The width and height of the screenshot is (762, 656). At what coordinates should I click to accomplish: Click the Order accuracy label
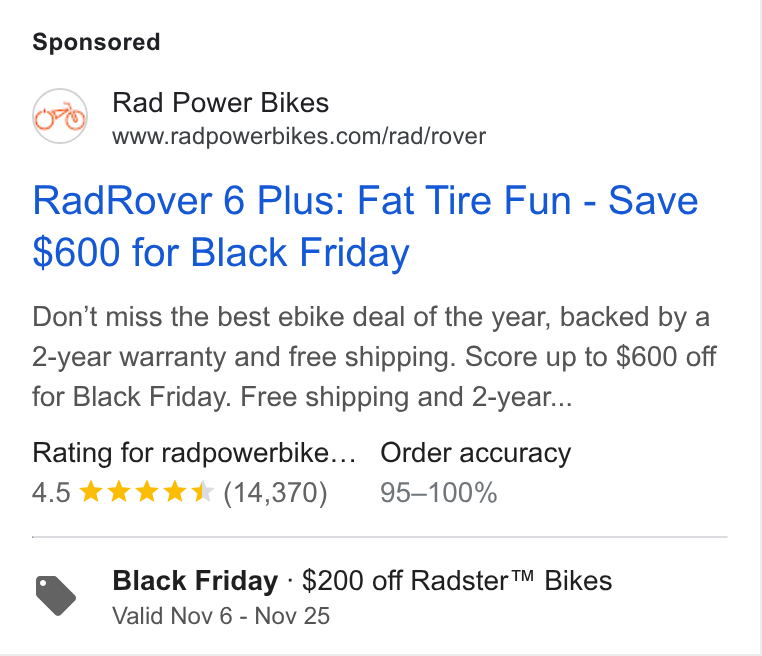pos(475,453)
